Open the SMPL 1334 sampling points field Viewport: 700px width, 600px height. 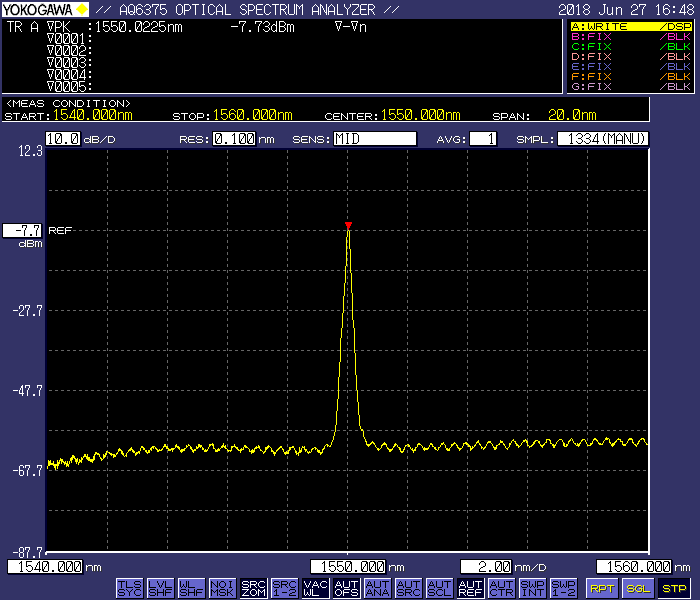point(602,139)
